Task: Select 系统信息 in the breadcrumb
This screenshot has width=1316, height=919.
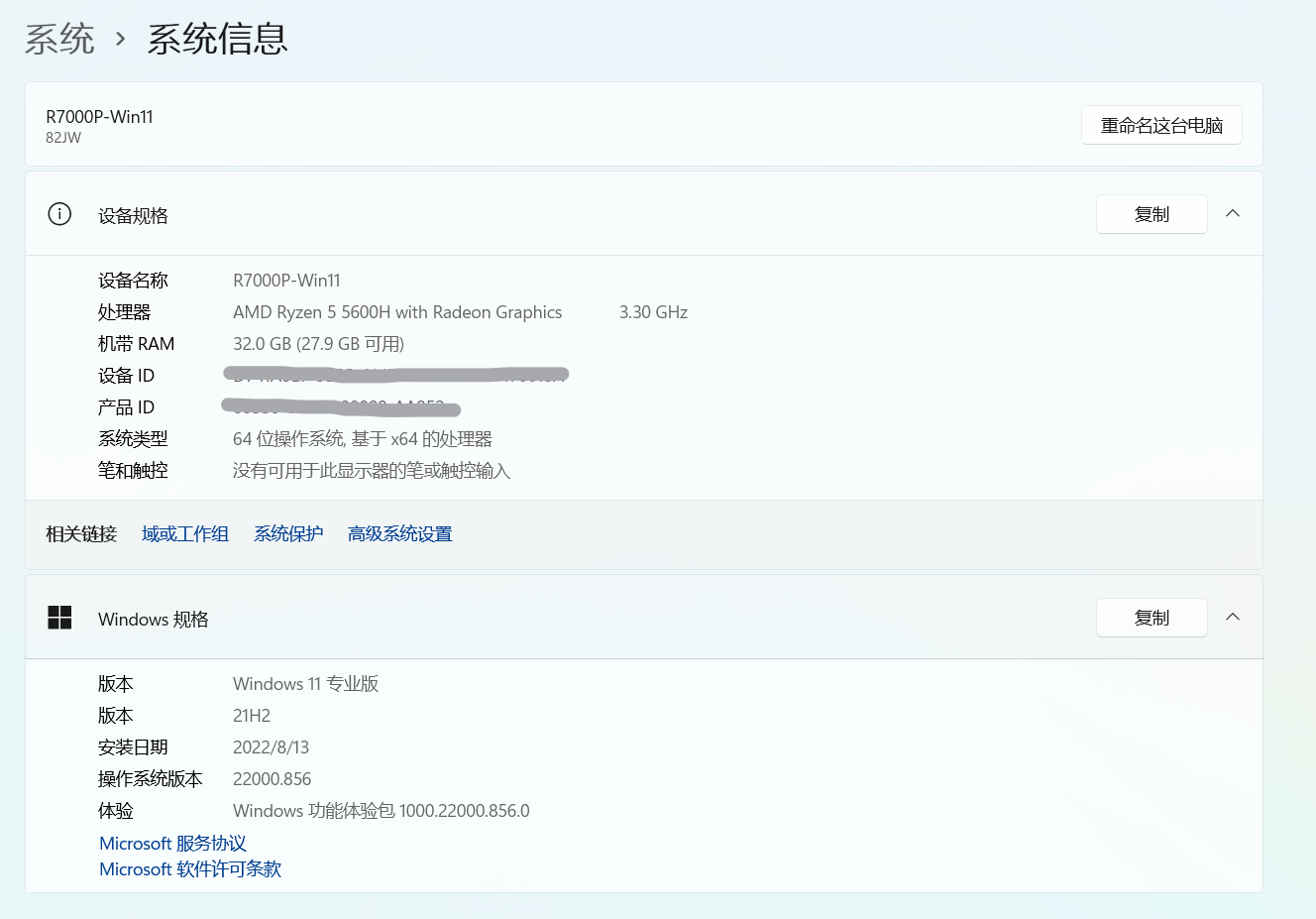Action: [216, 40]
